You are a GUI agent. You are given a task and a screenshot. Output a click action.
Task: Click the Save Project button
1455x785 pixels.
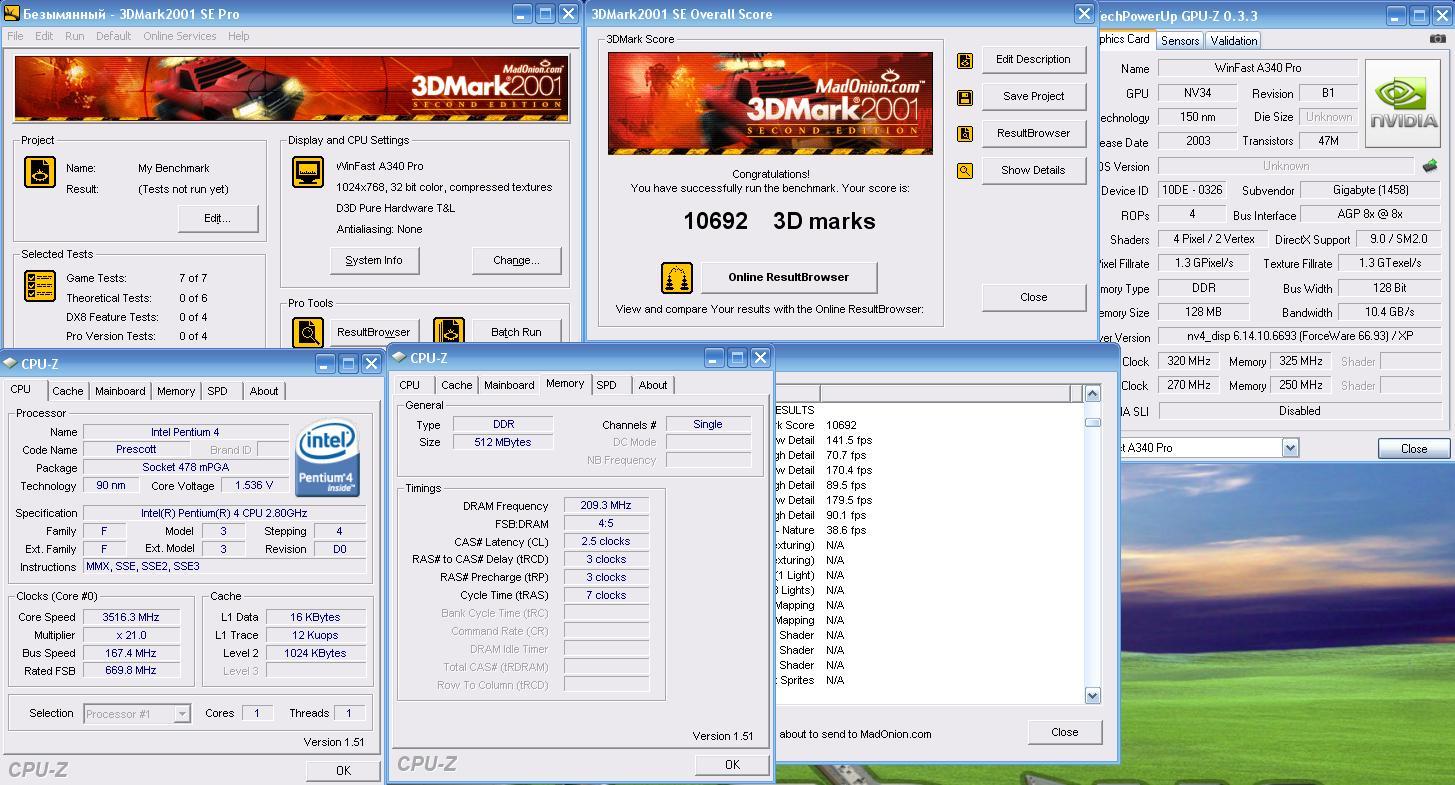(1033, 96)
